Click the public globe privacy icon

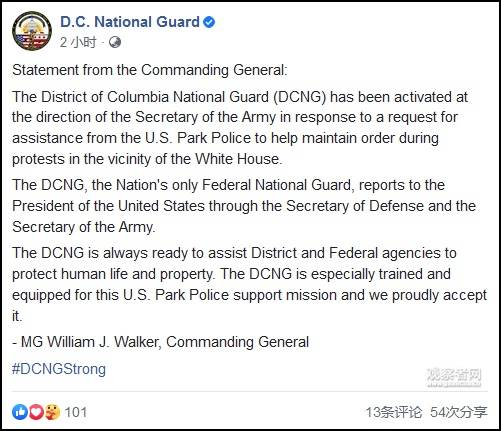coord(115,42)
